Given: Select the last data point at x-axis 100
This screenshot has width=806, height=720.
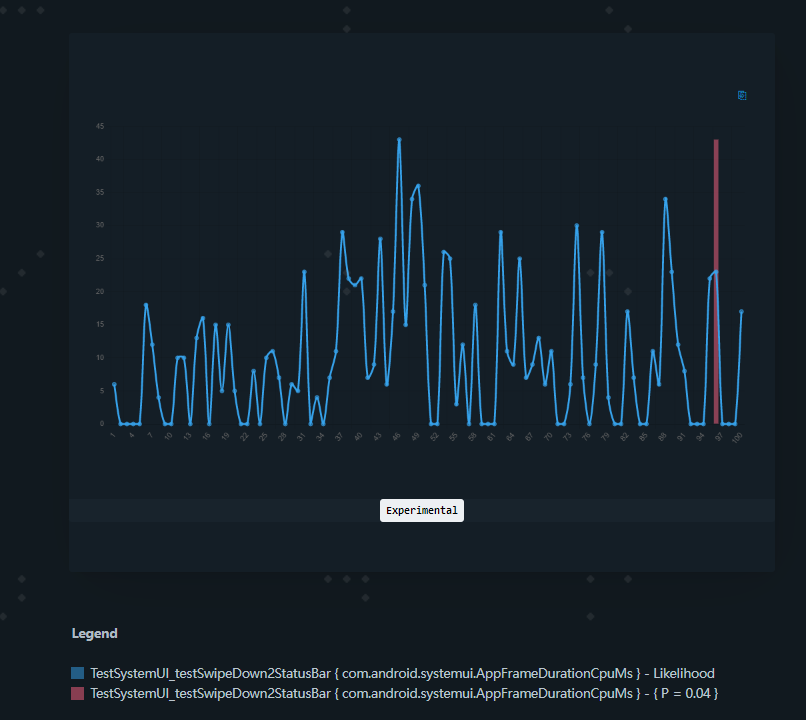Looking at the screenshot, I should point(741,312).
